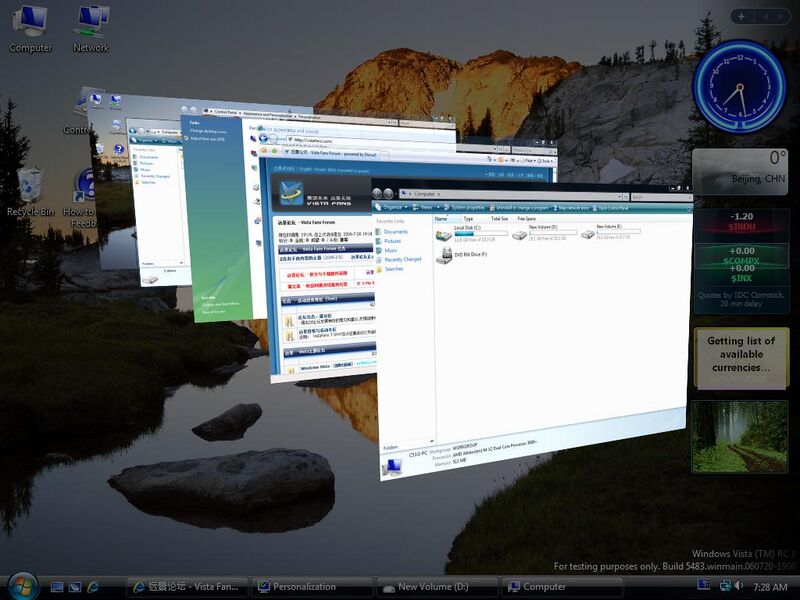The height and width of the screenshot is (600, 800).
Task: Click the network tray icon
Action: click(x=725, y=585)
